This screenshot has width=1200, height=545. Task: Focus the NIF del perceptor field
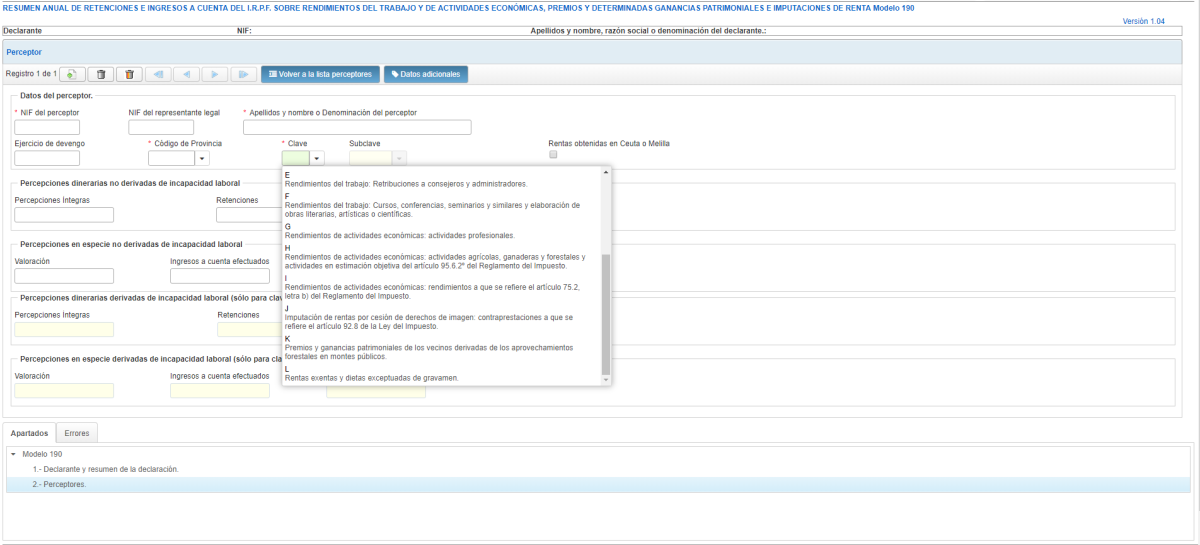pos(47,127)
